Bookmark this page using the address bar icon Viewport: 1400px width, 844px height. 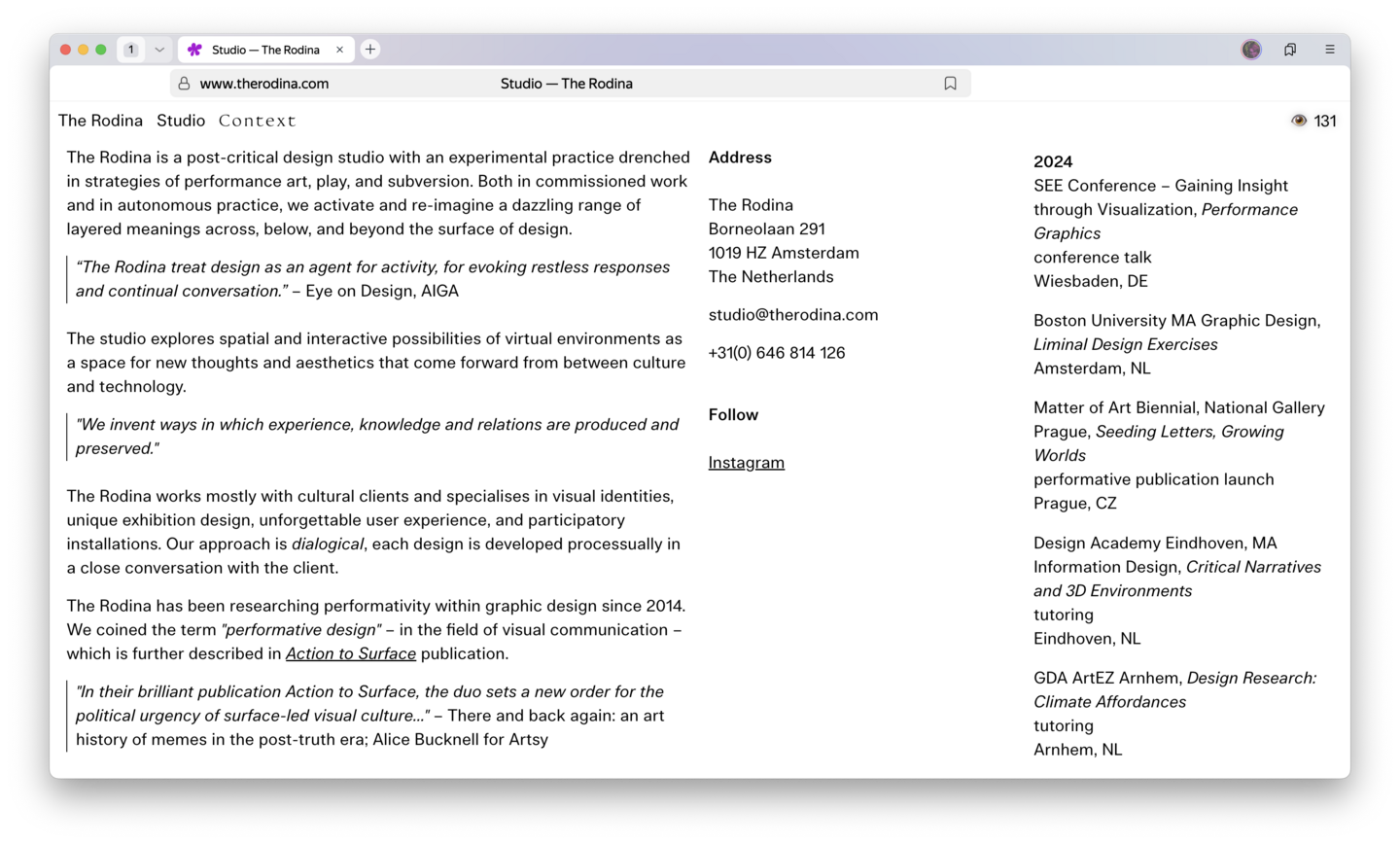(950, 84)
